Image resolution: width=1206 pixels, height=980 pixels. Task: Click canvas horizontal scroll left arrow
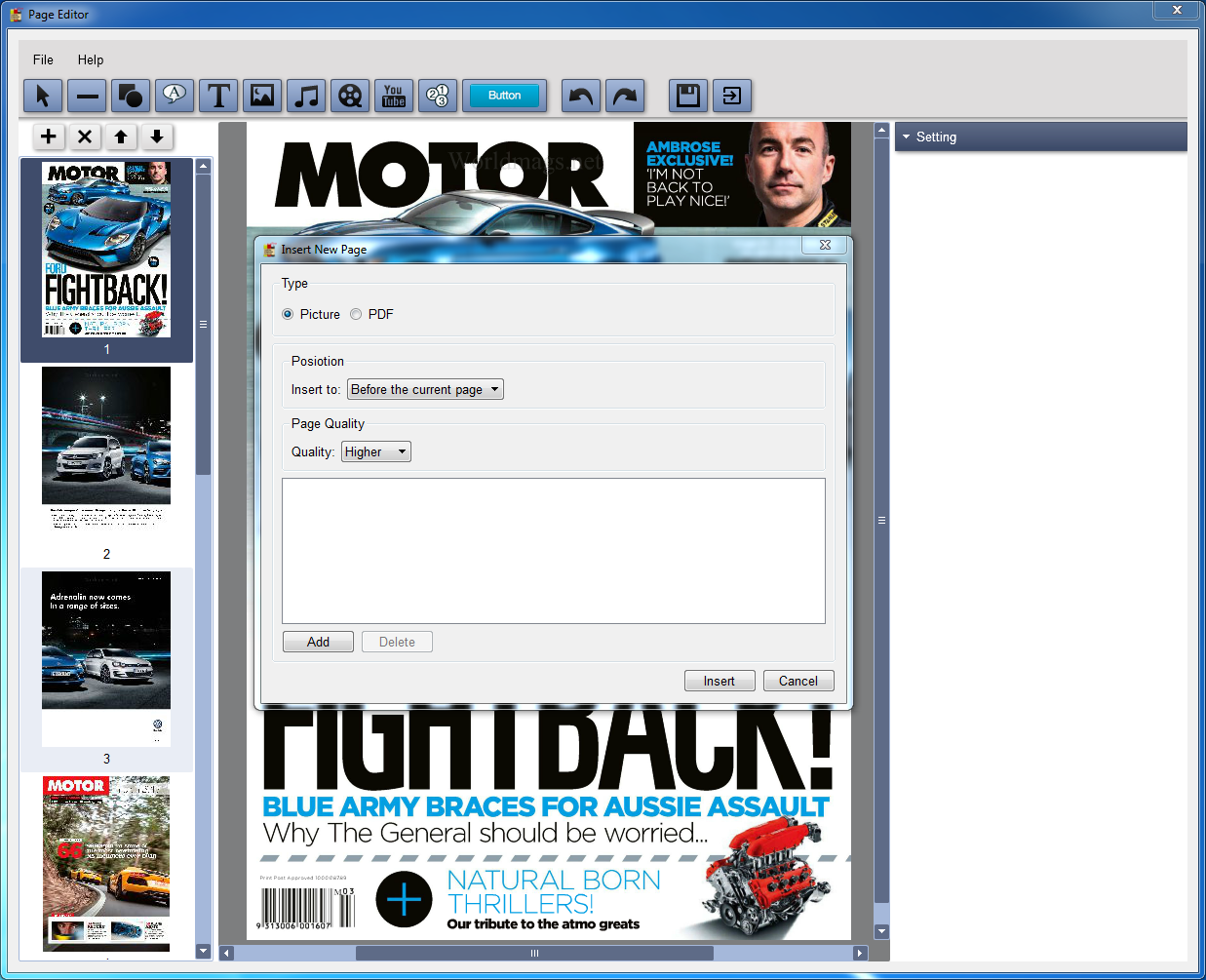tap(227, 953)
